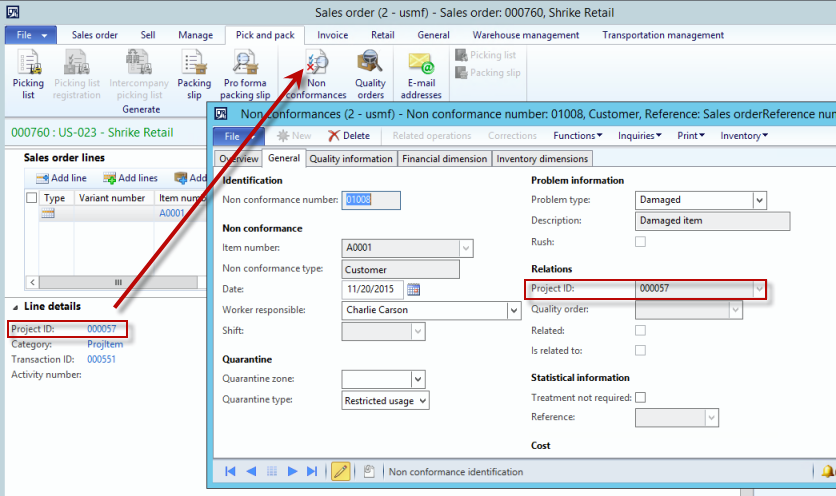Switch to grid view icon
Viewport: 836px width, 496px height.
tap(272, 471)
